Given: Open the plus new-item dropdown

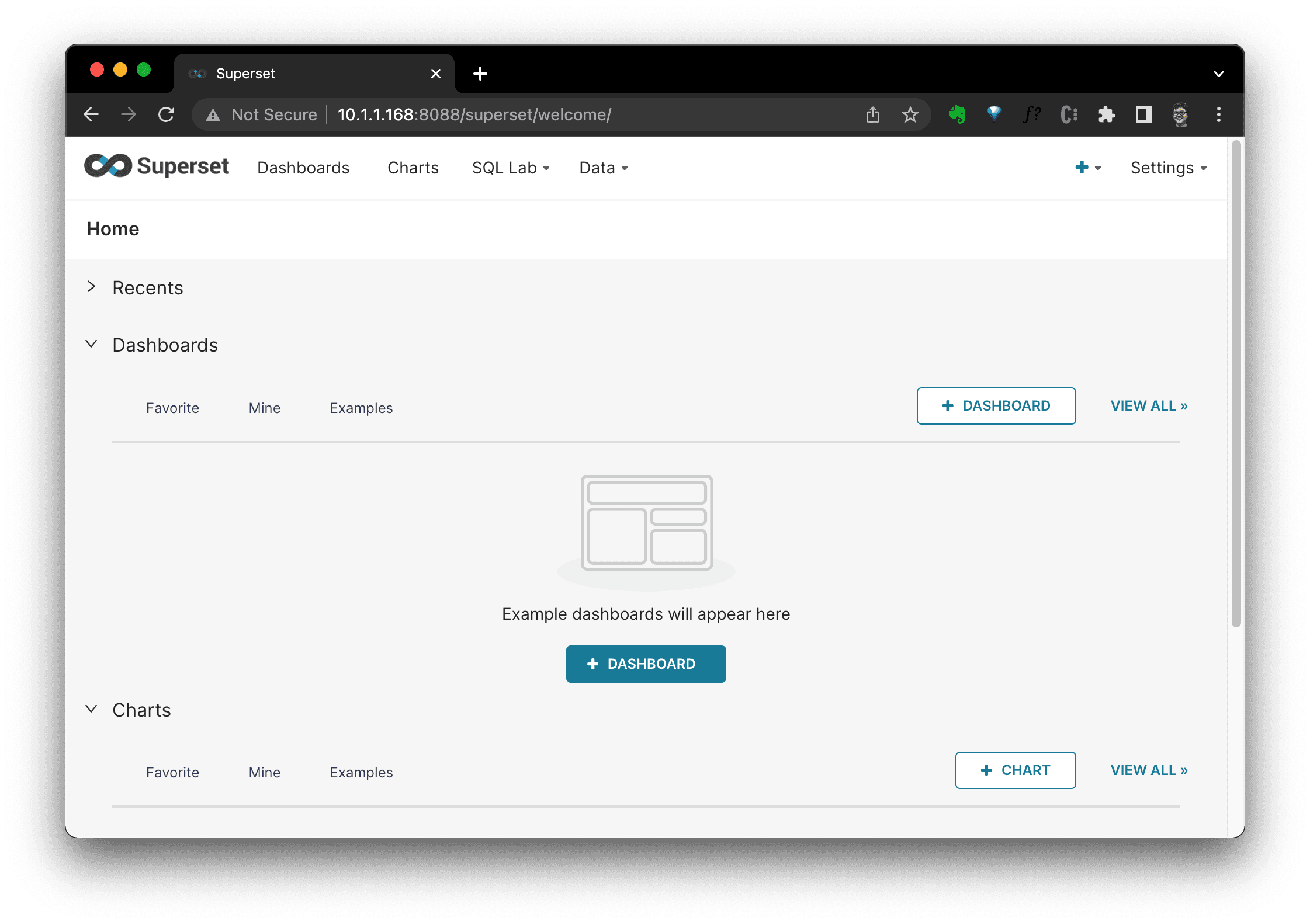Looking at the screenshot, I should tap(1087, 168).
